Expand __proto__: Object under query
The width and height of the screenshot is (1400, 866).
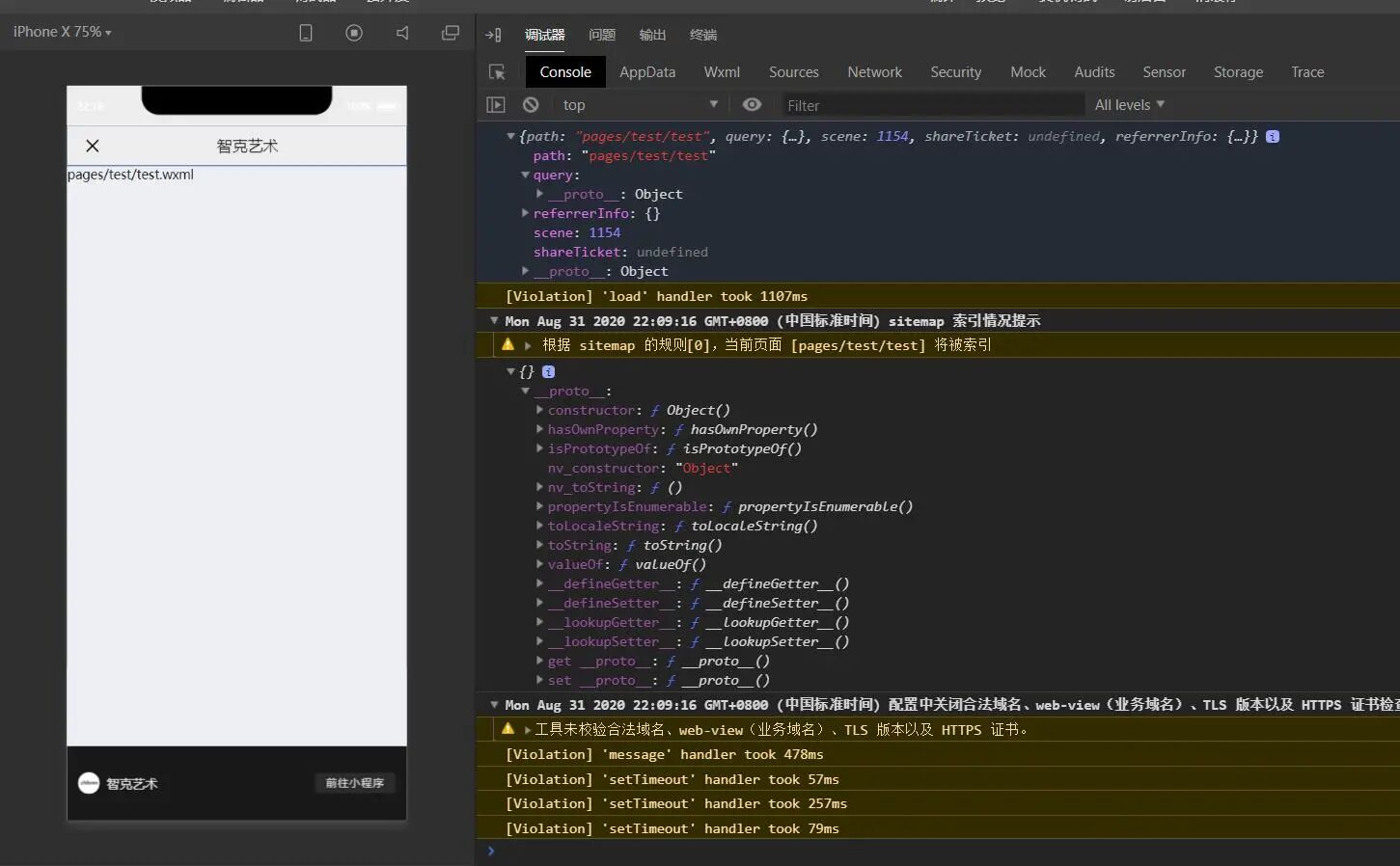(x=539, y=194)
